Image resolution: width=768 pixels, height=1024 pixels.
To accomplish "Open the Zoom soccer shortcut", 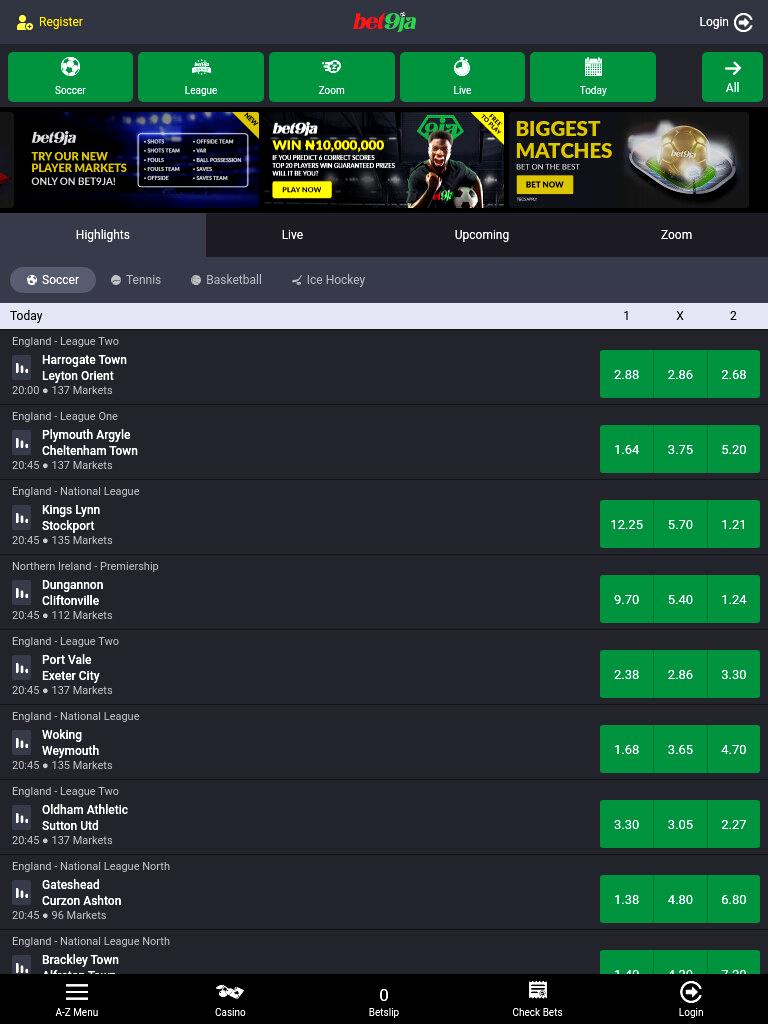I will (x=332, y=77).
